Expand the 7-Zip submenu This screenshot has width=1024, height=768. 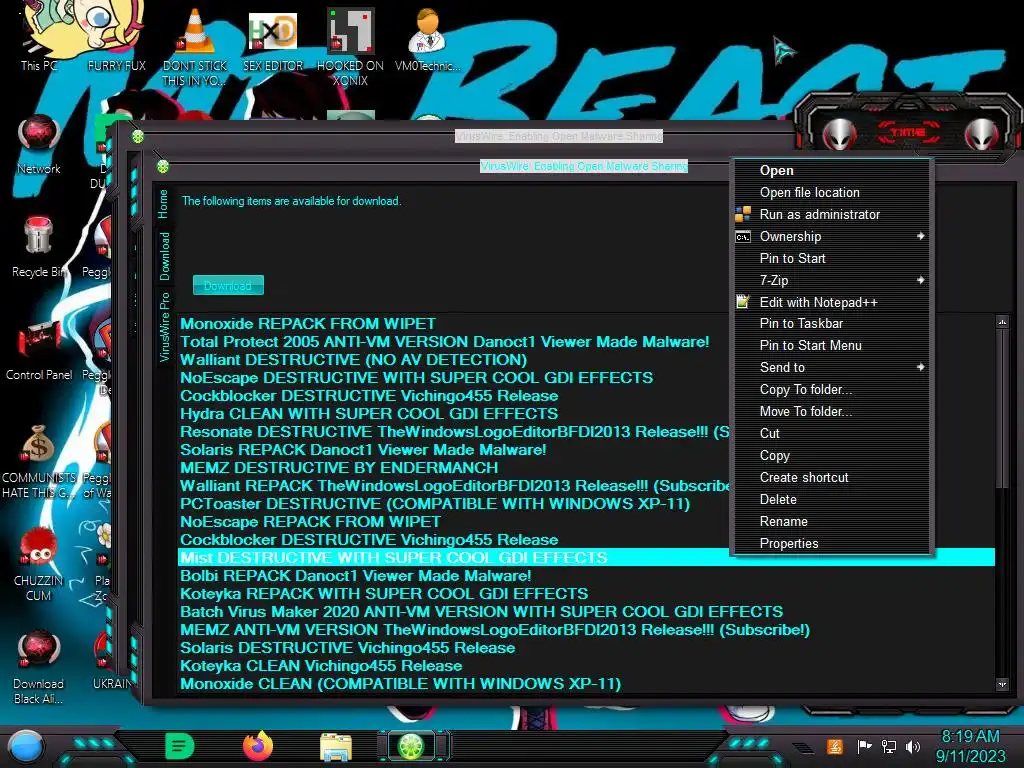pyautogui.click(x=831, y=280)
